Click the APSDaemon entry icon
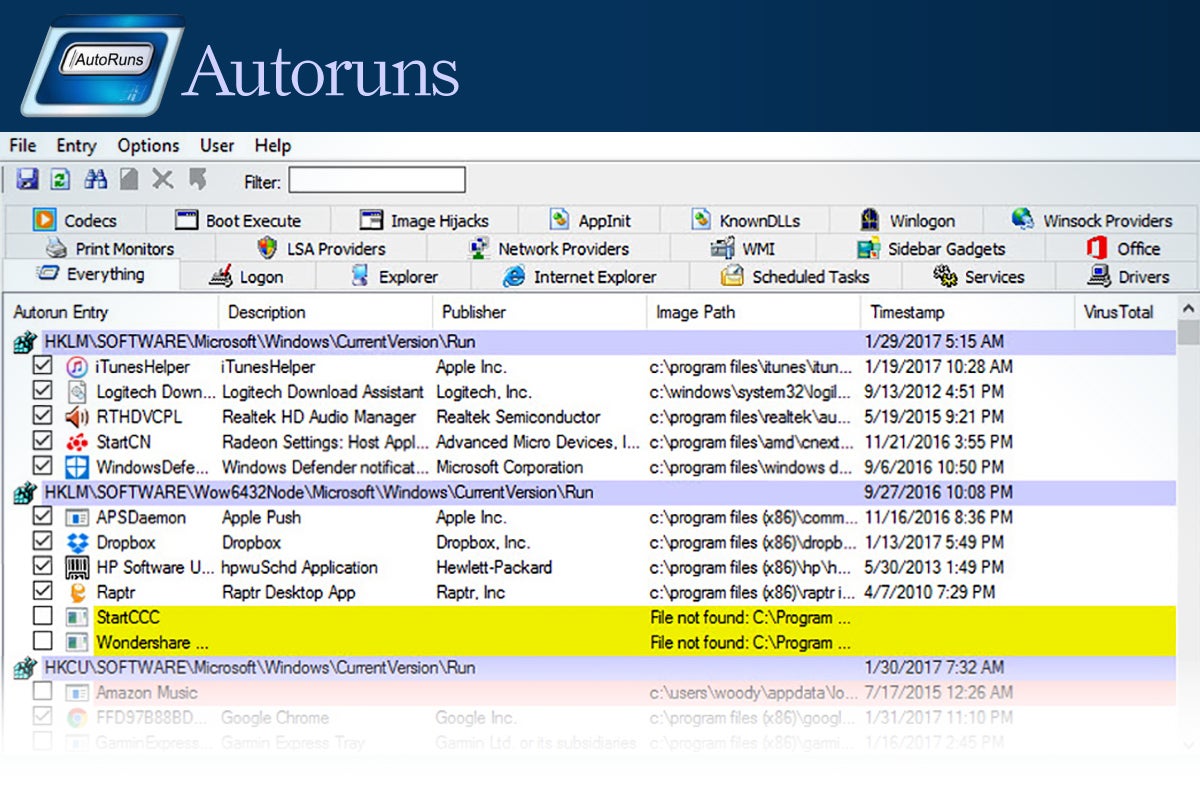1200x800 pixels. [77, 517]
